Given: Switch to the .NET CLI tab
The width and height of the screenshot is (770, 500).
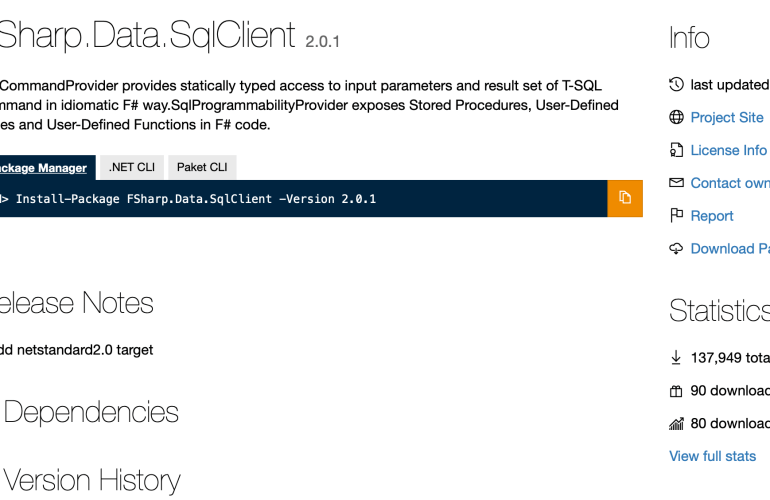Looking at the screenshot, I should [x=131, y=168].
